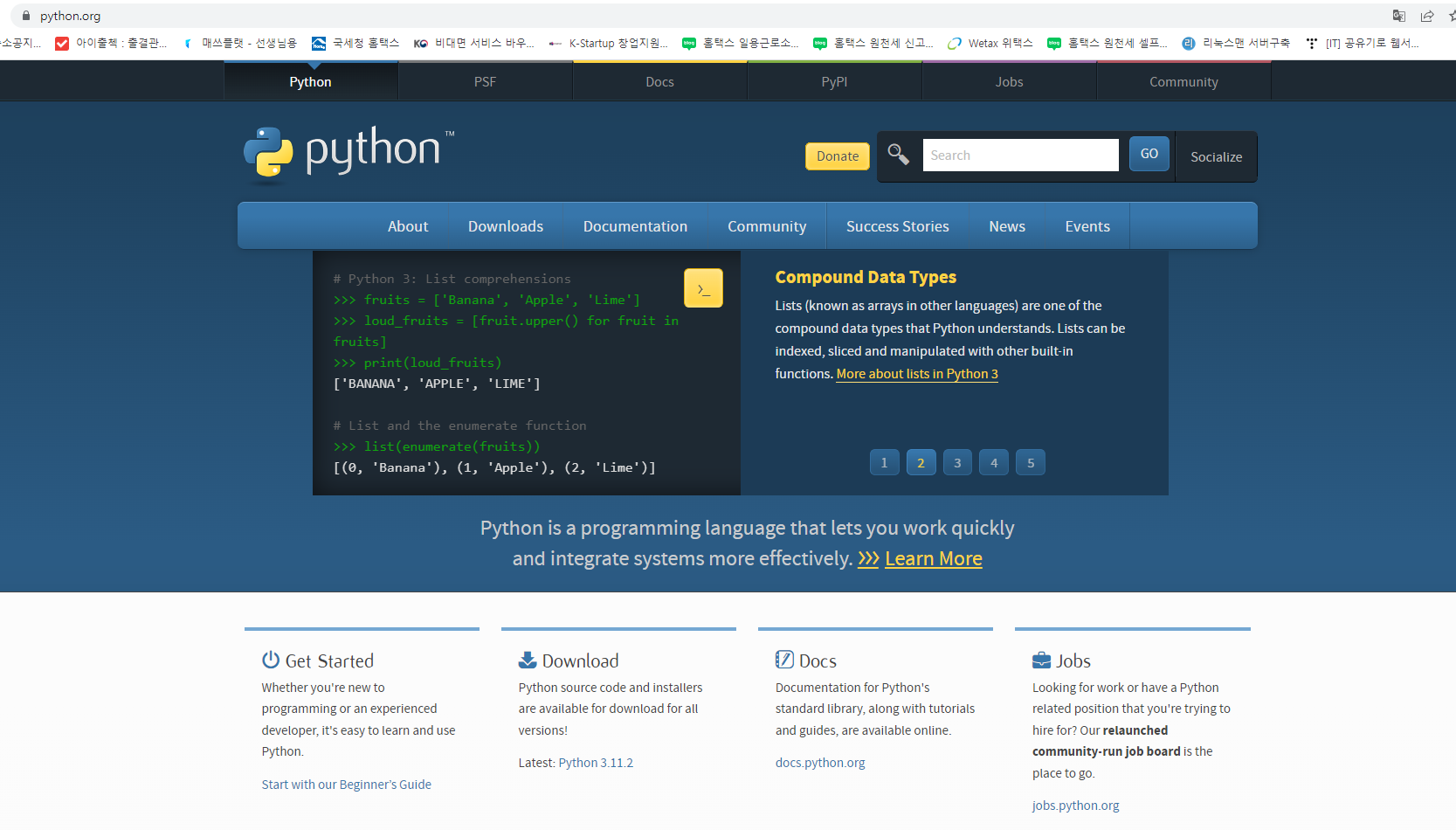The height and width of the screenshot is (830, 1456).
Task: Select slide 4 in the carousel
Action: pyautogui.click(x=994, y=462)
